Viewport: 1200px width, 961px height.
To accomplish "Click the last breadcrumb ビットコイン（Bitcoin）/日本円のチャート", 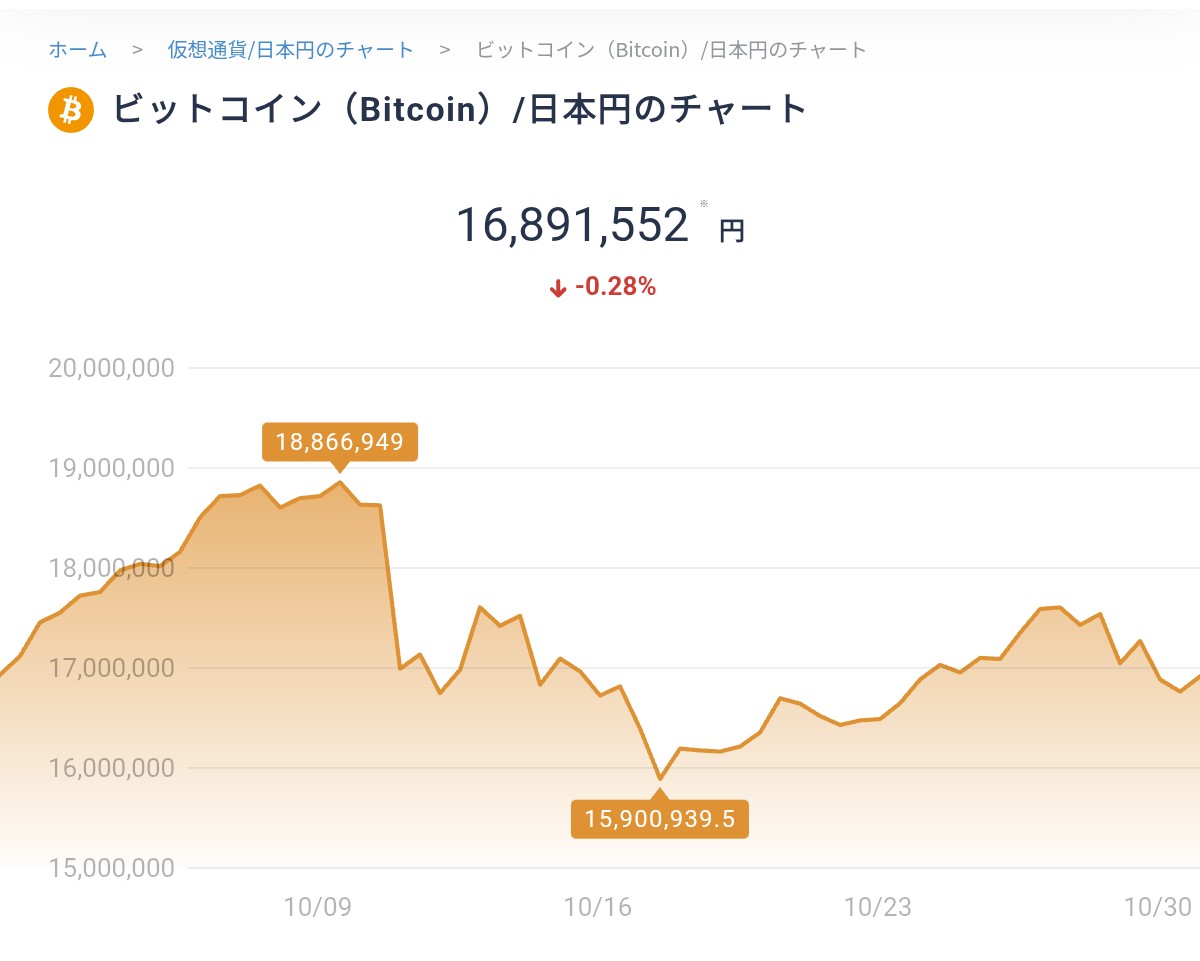I will [x=672, y=49].
